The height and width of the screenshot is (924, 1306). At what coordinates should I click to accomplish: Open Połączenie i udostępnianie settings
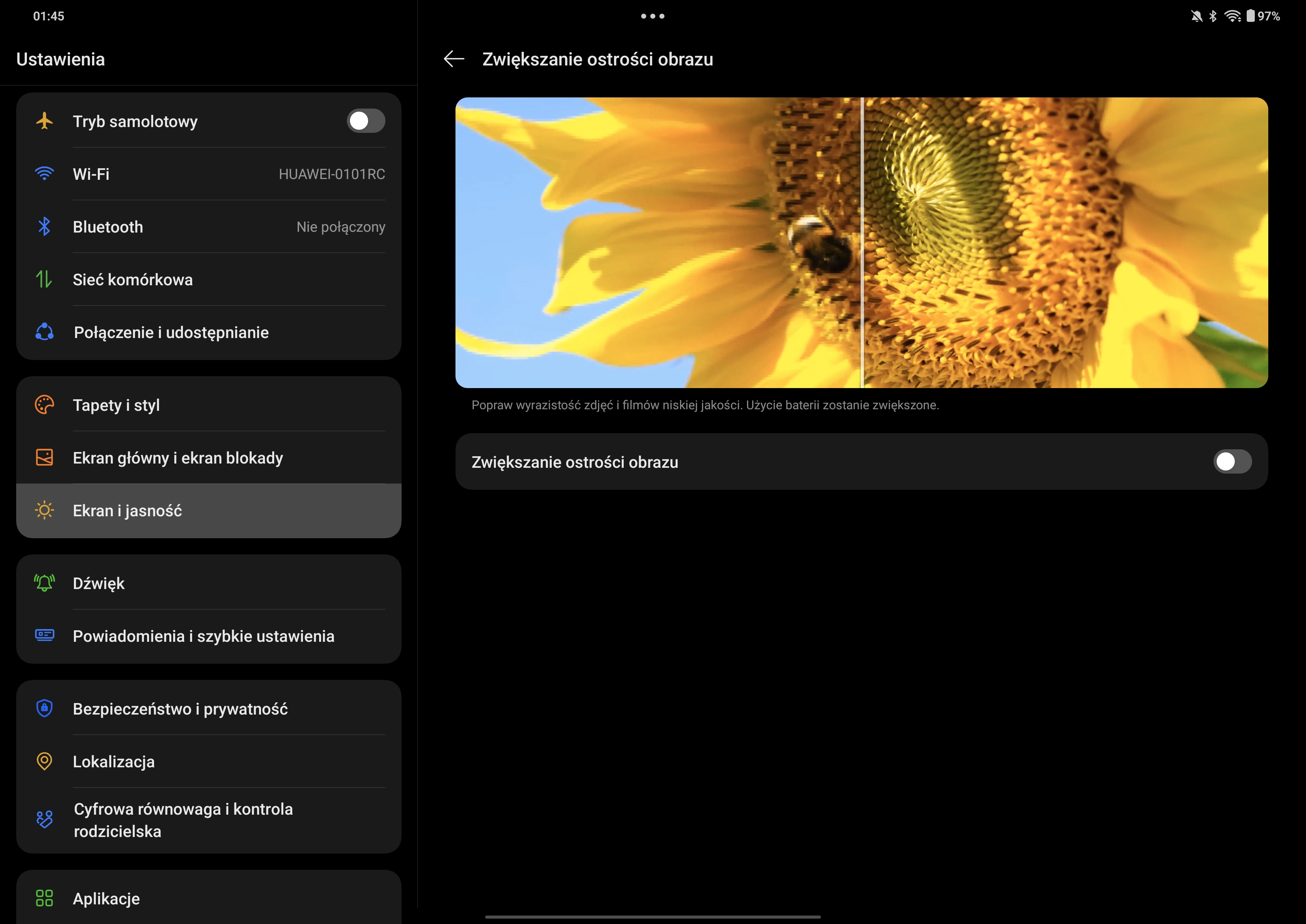171,332
